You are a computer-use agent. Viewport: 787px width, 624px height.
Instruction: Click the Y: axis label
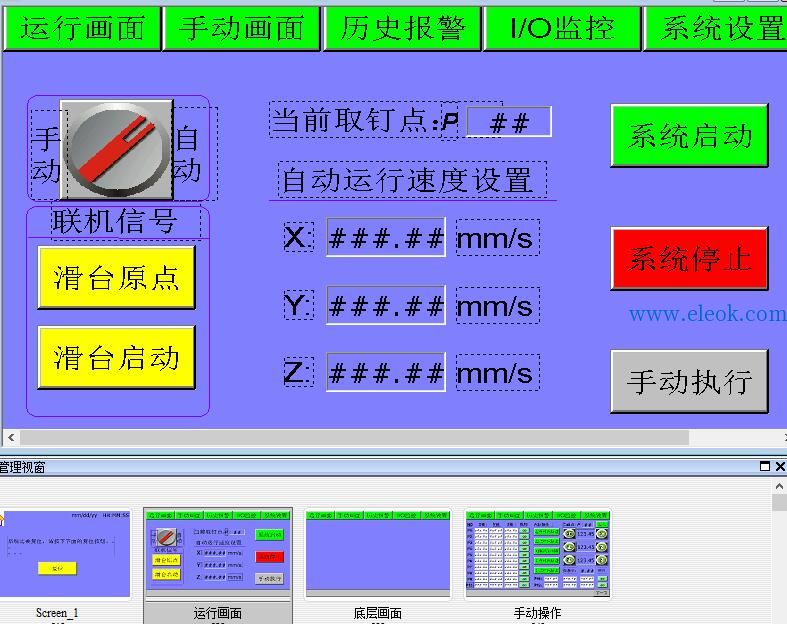[299, 305]
